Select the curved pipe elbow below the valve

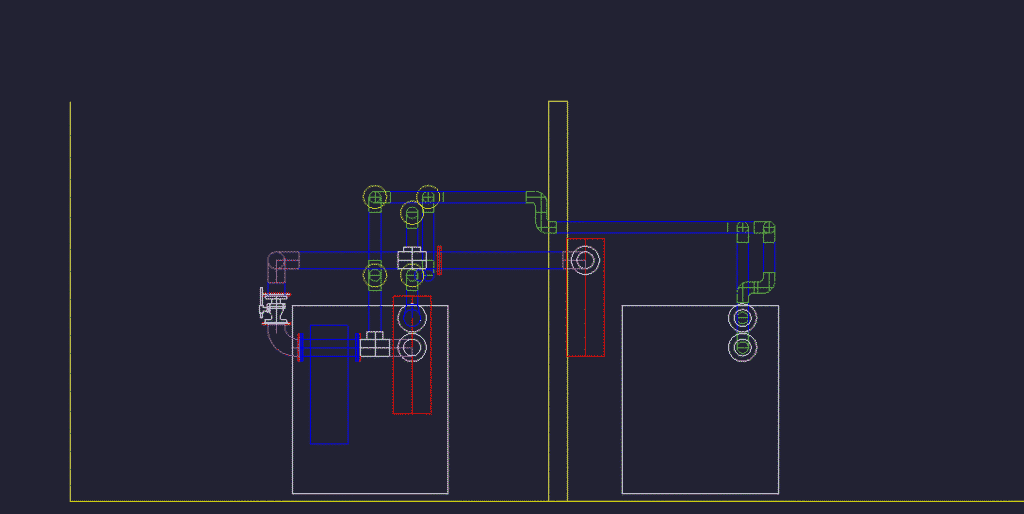pos(277,340)
